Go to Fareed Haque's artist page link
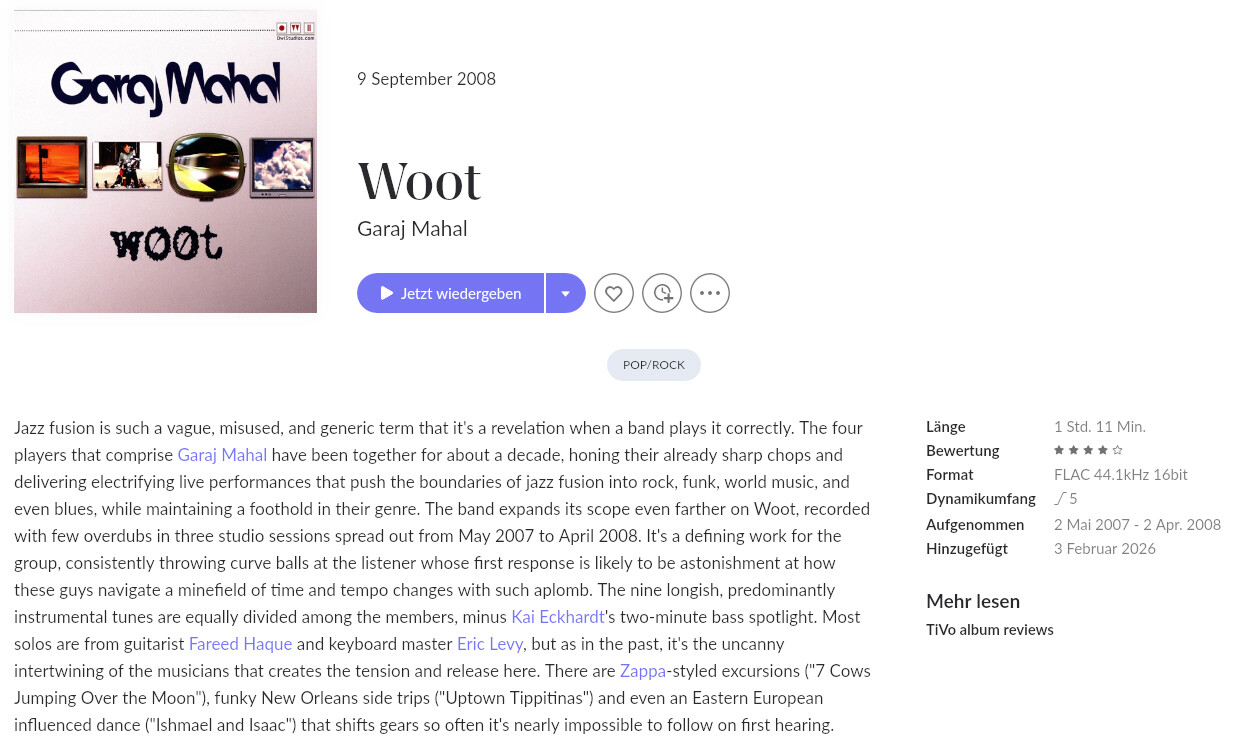This screenshot has height=741, width=1235. 240,644
